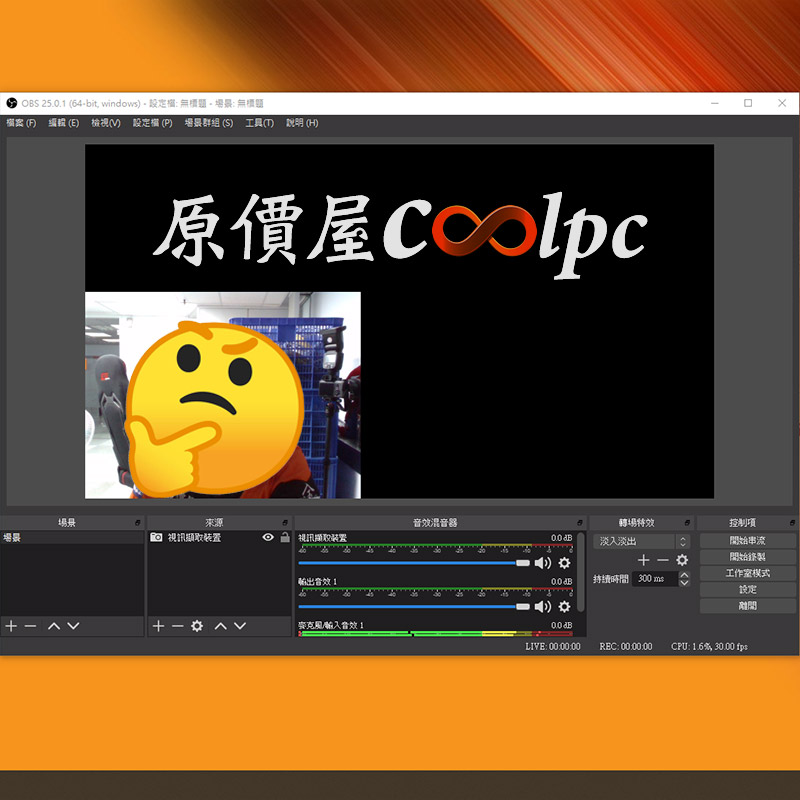Open the 工具 (T) menu
This screenshot has height=800, width=800.
coord(259,123)
